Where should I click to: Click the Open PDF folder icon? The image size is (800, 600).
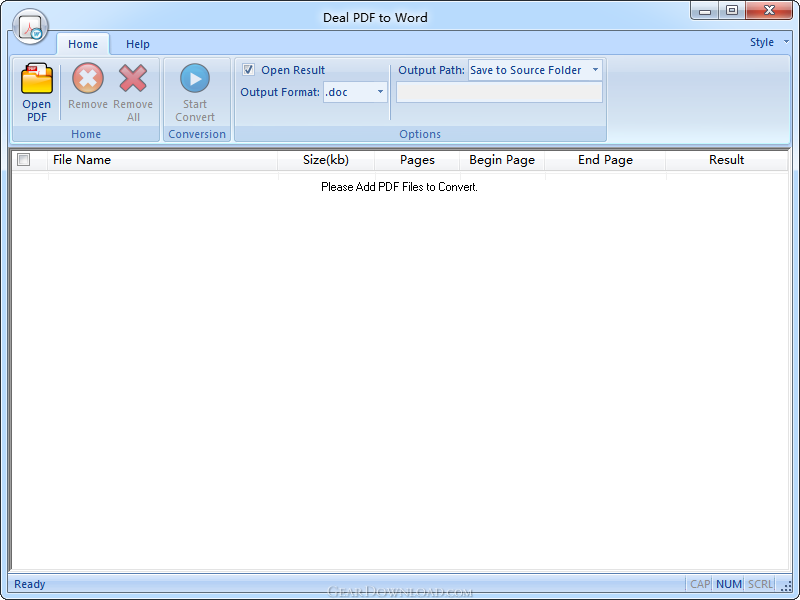37,79
